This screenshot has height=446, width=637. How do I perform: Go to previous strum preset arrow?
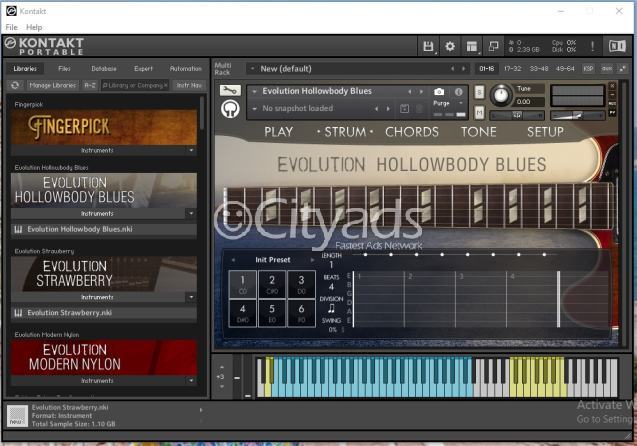[x=233, y=260]
